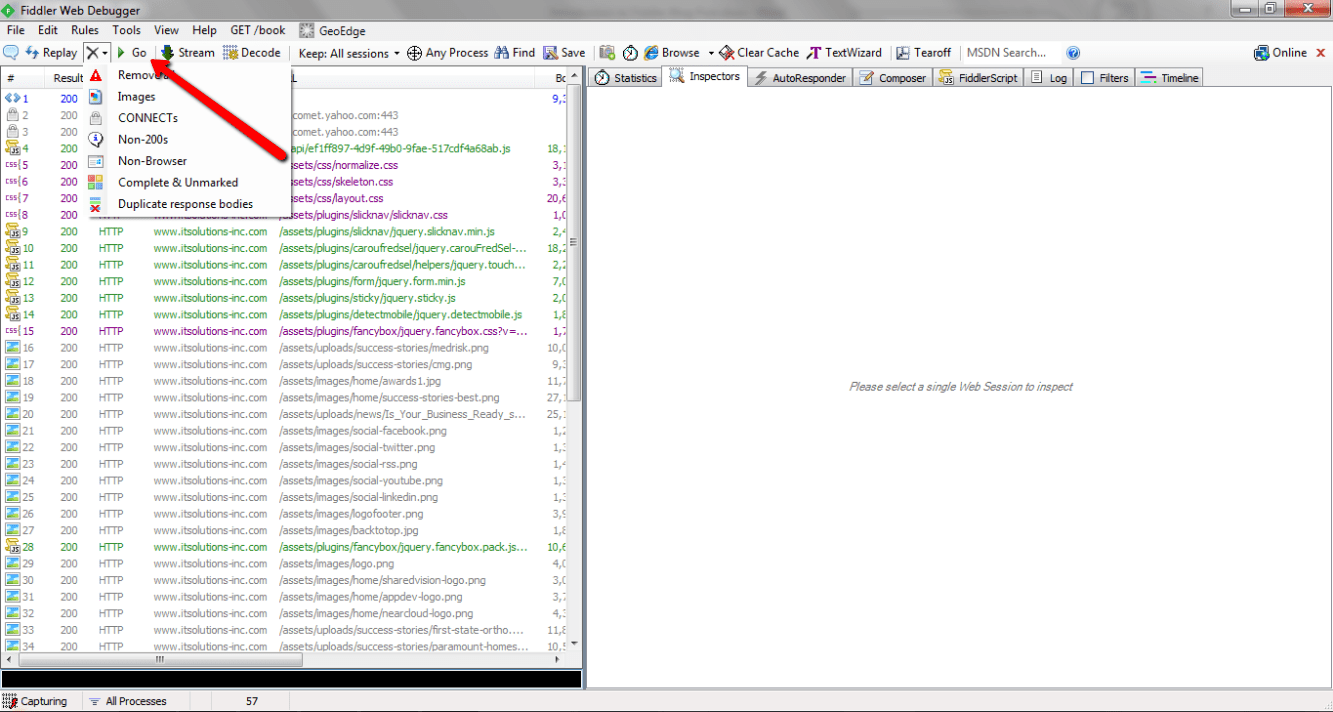This screenshot has width=1333, height=712.
Task: Open Find with the binoculars icon
Action: [515, 53]
